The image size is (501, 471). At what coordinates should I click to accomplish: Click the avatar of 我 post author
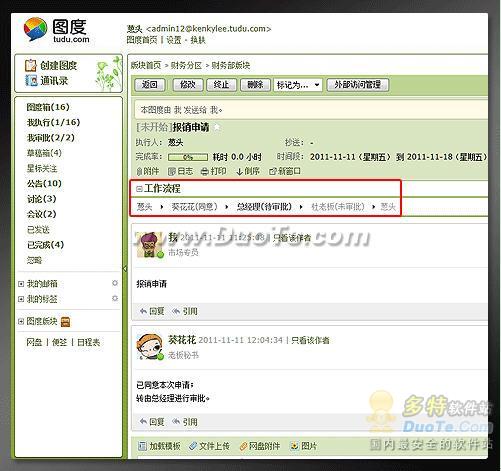[x=150, y=245]
